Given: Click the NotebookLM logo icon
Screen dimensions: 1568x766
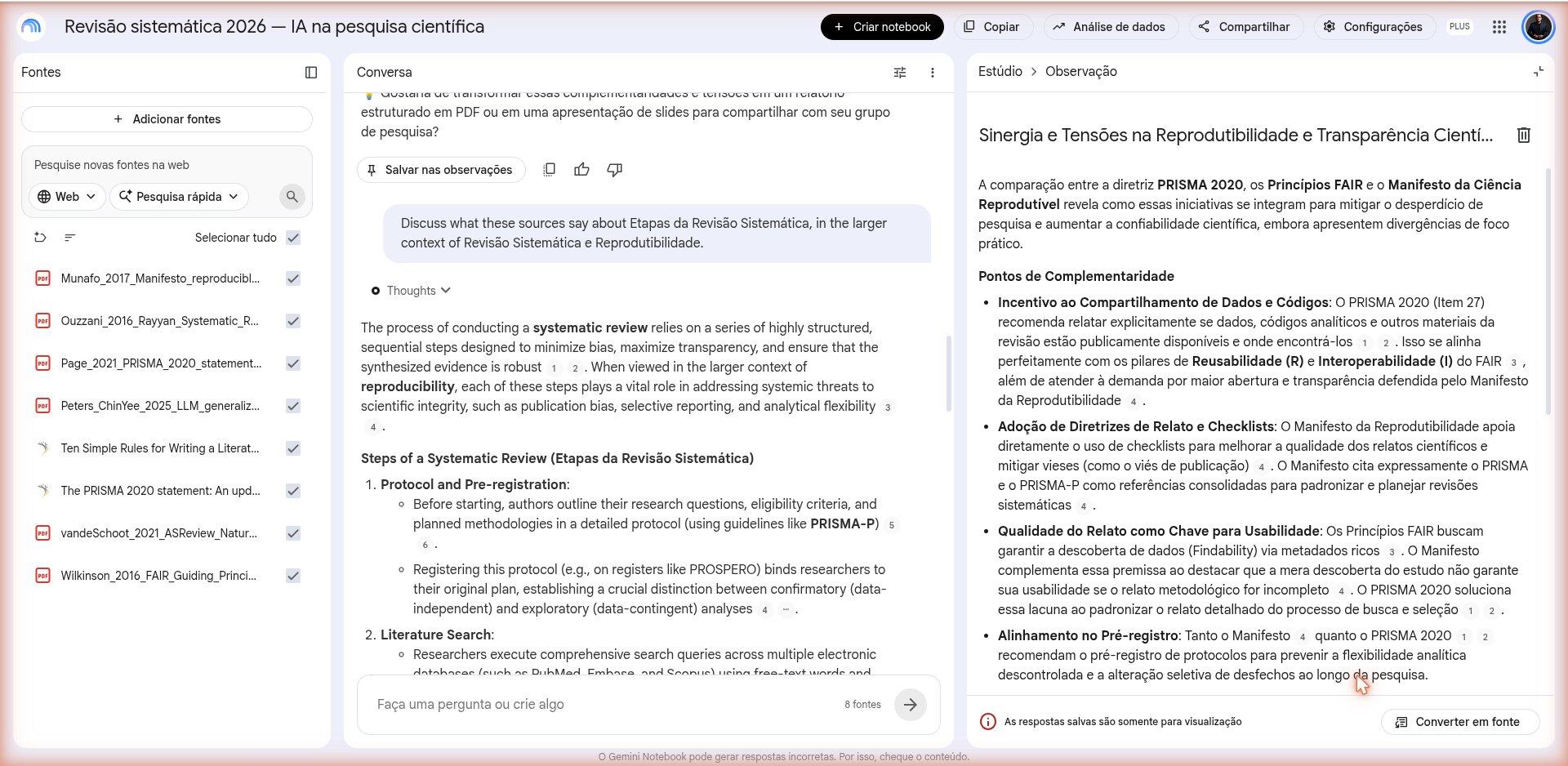Looking at the screenshot, I should 31,27.
